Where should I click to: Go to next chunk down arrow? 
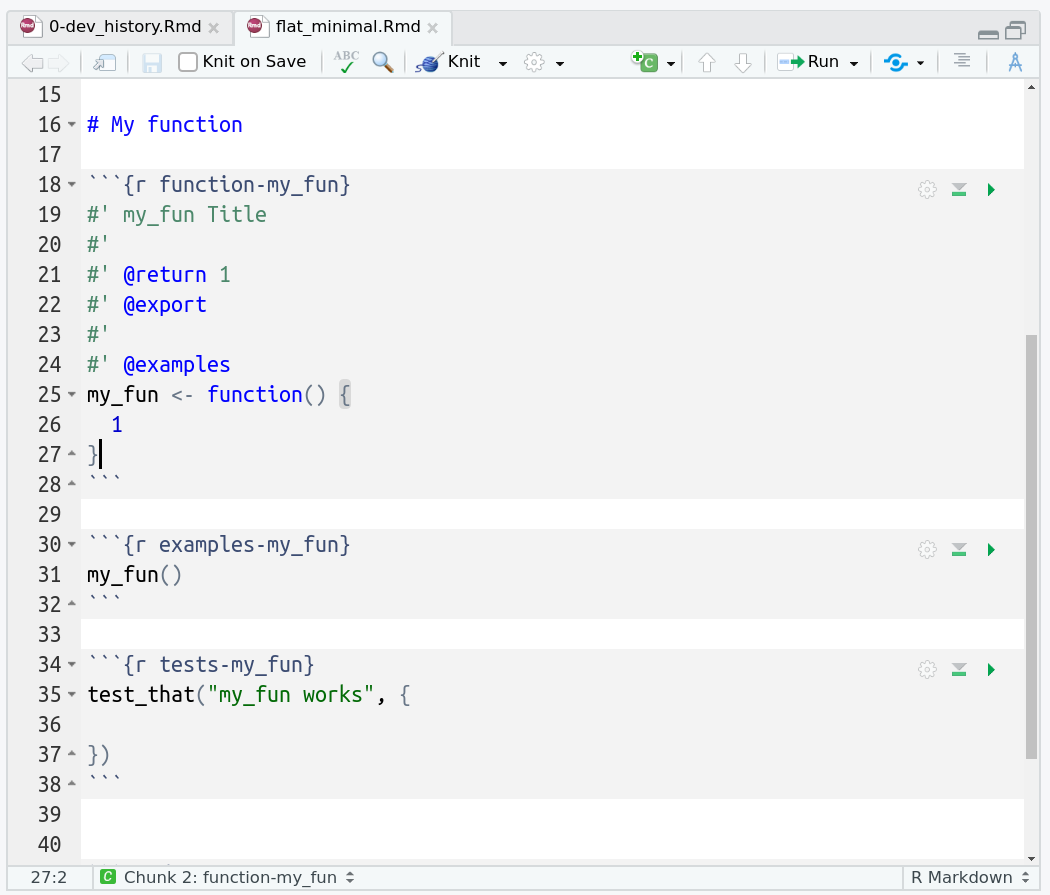[x=743, y=63]
